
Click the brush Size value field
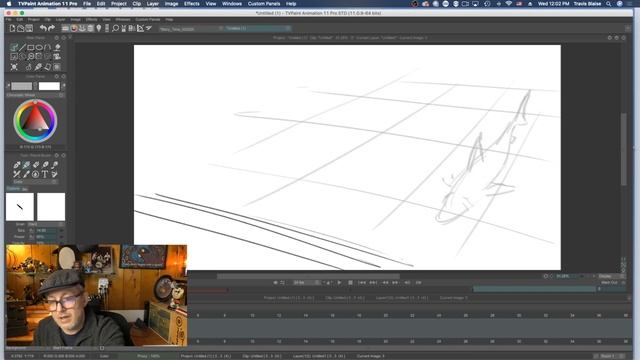pos(46,231)
